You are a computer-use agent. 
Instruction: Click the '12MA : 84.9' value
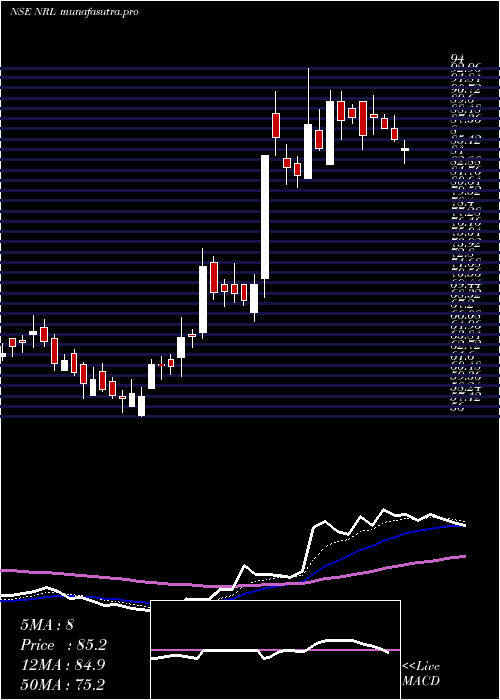click(x=63, y=665)
